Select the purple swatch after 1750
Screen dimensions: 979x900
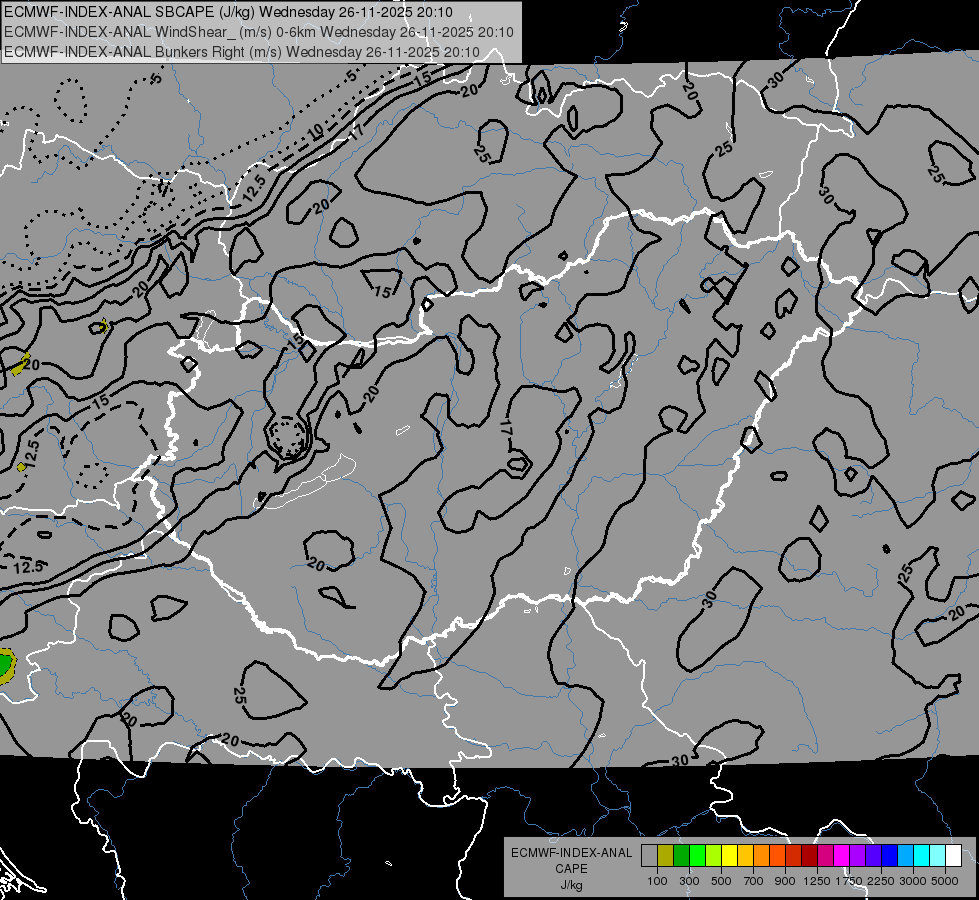(x=857, y=856)
